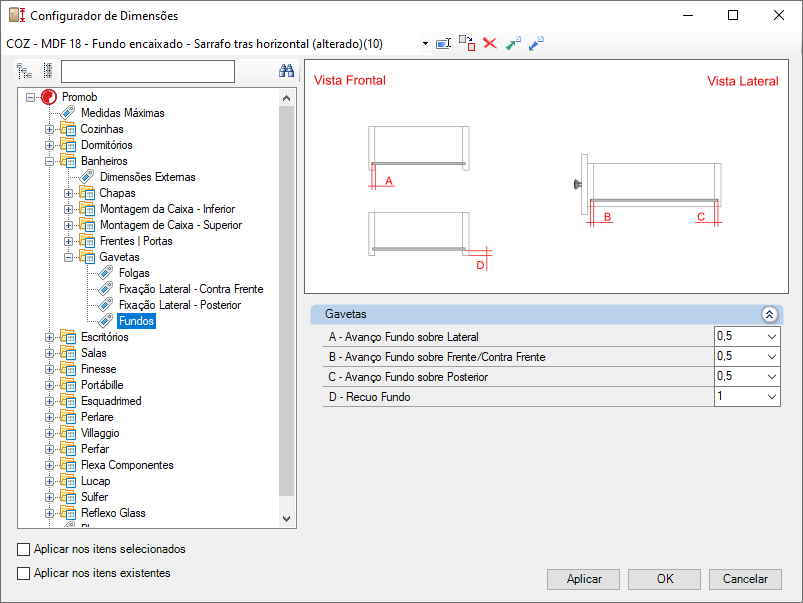Image resolution: width=803 pixels, height=603 pixels.
Task: Click the tag icon beside Medidas Máximas
Action: tap(68, 113)
